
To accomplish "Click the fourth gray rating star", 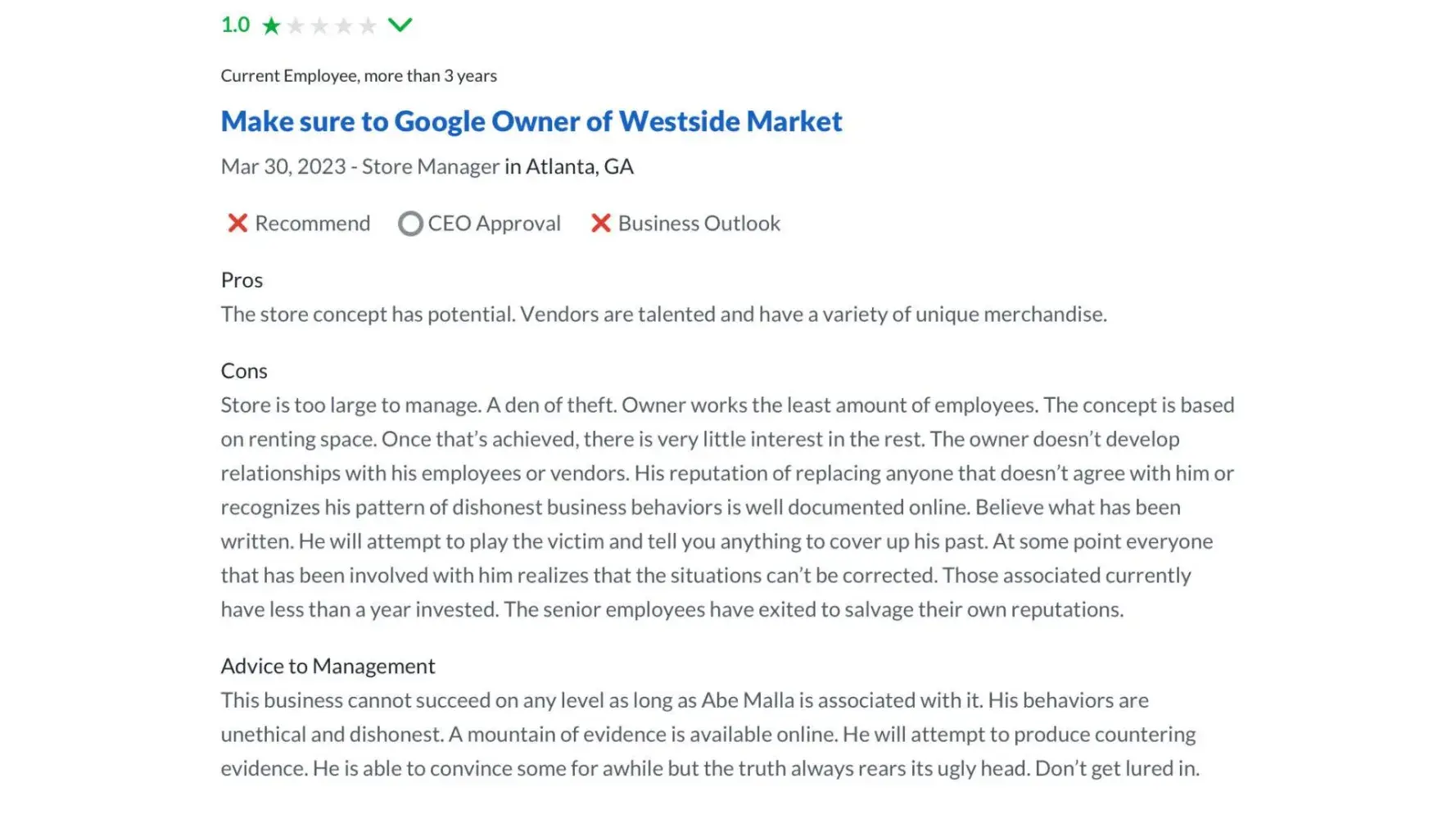I will tap(344, 26).
